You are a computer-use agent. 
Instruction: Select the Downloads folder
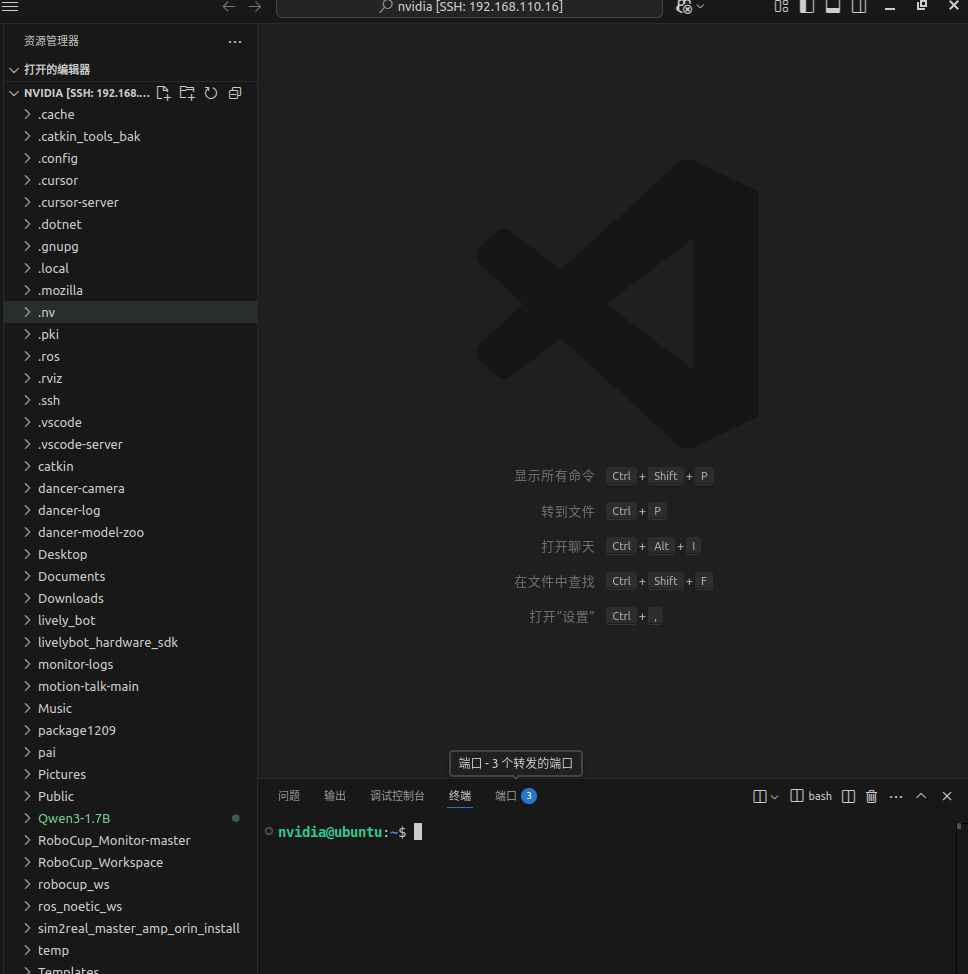tap(130, 598)
